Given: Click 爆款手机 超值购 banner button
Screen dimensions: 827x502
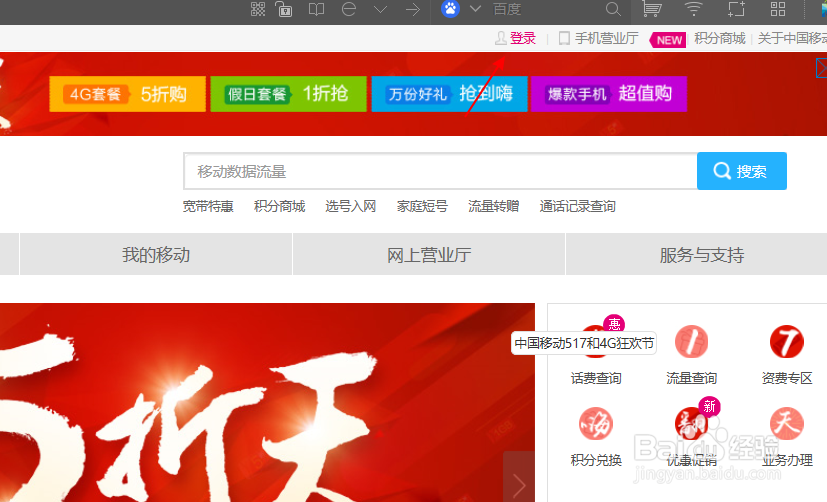Looking at the screenshot, I should (x=609, y=94).
